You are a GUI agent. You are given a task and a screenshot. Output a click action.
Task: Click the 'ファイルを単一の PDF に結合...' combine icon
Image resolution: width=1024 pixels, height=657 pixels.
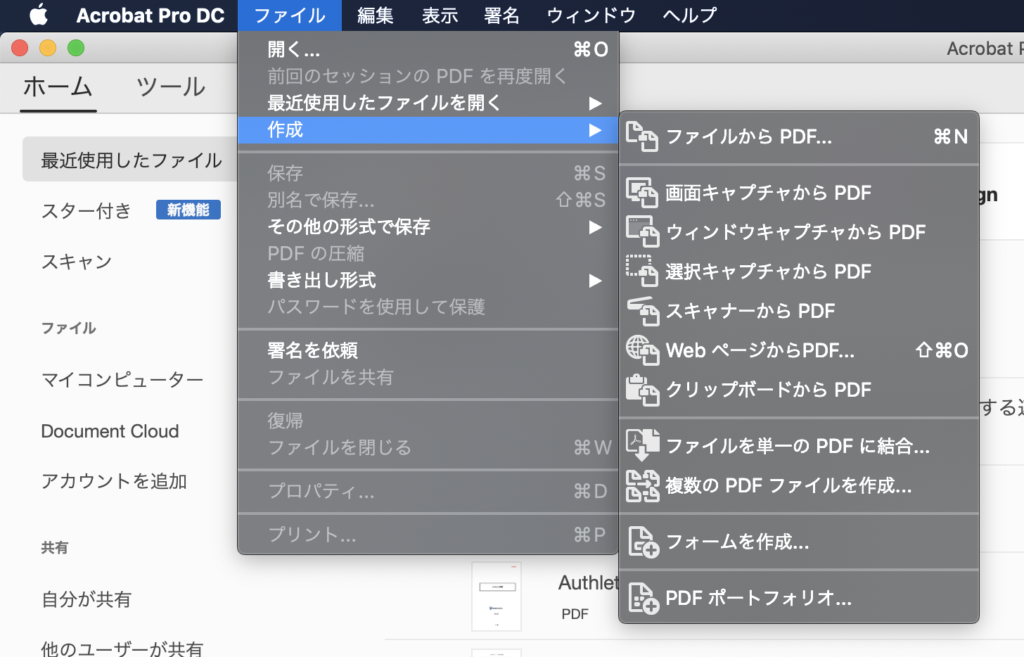click(642, 445)
